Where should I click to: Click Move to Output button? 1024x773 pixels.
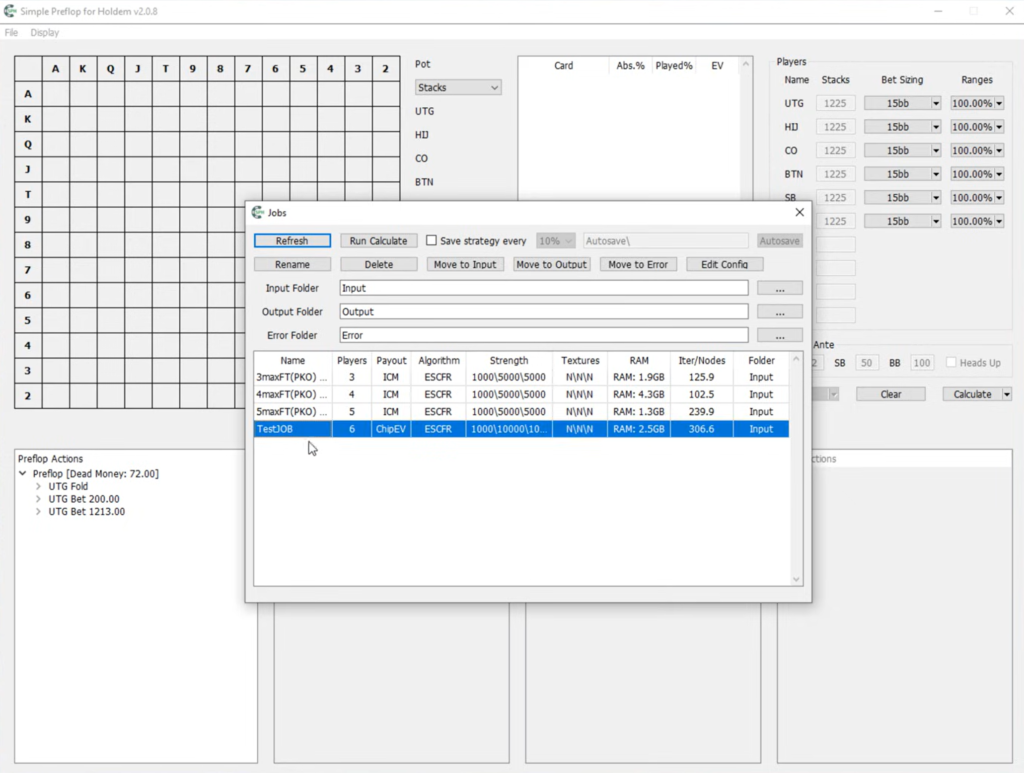pos(551,264)
